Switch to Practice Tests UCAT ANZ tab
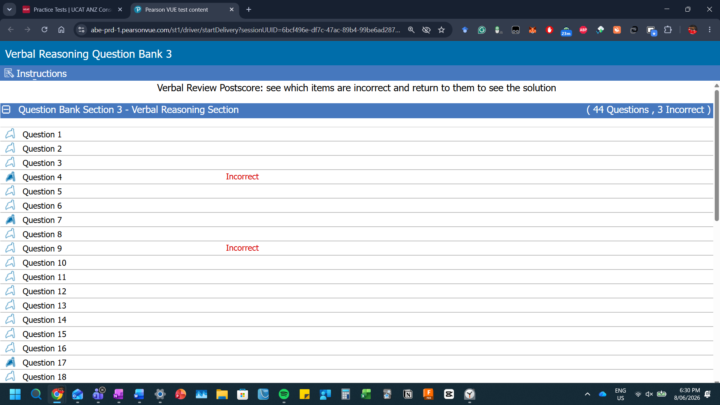 (72, 9)
